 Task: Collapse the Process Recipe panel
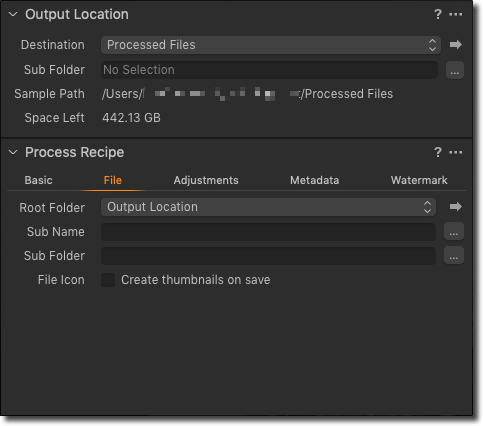[x=13, y=152]
